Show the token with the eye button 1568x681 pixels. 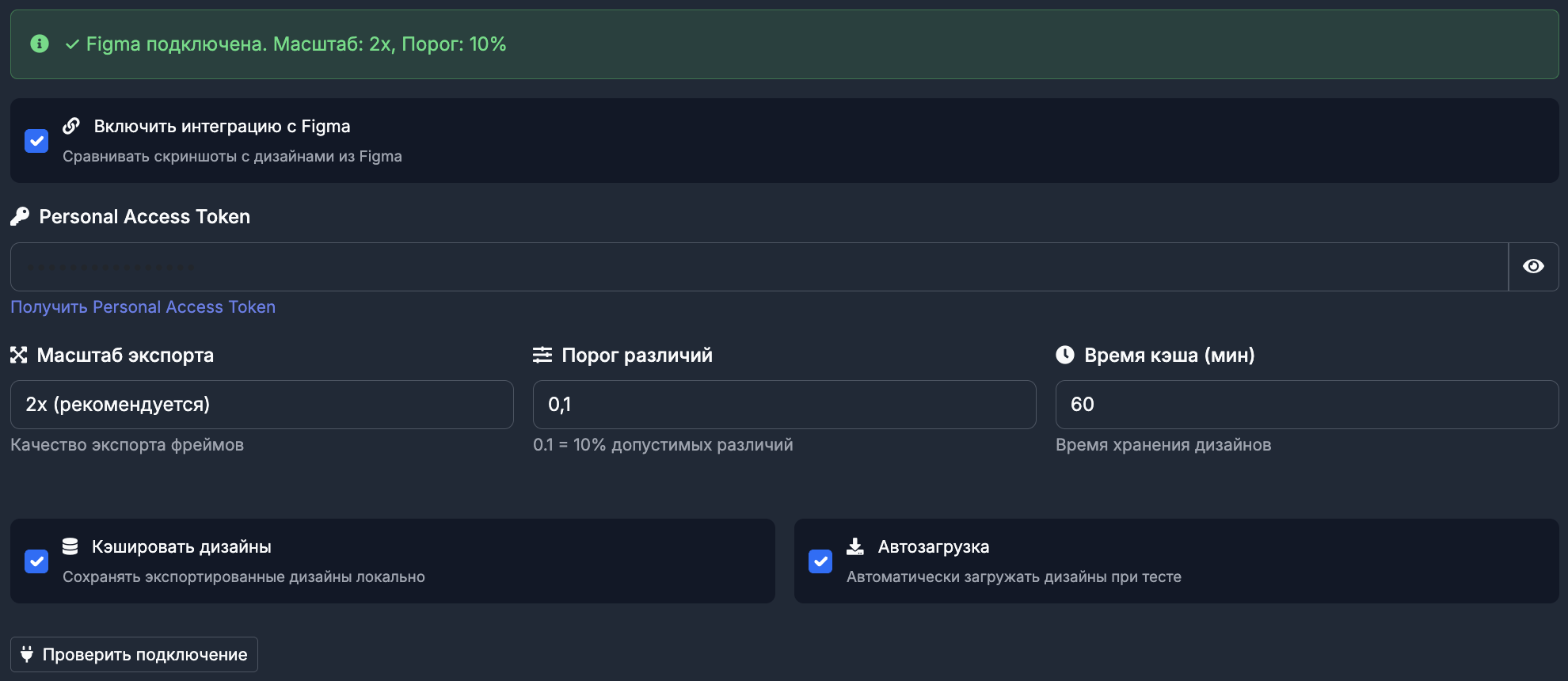coord(1533,267)
